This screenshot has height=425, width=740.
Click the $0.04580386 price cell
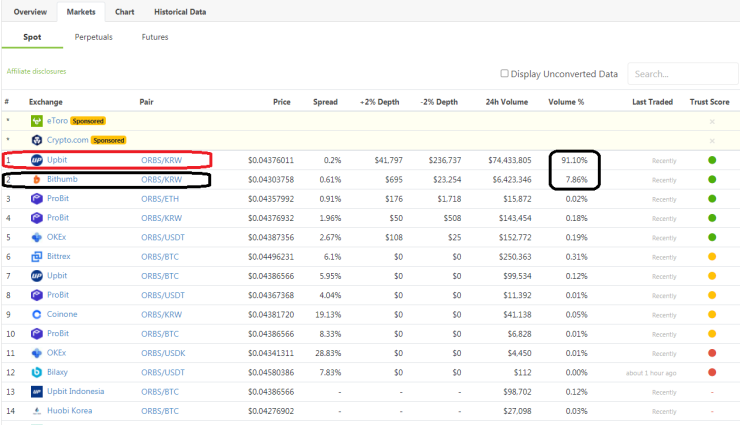coord(271,373)
